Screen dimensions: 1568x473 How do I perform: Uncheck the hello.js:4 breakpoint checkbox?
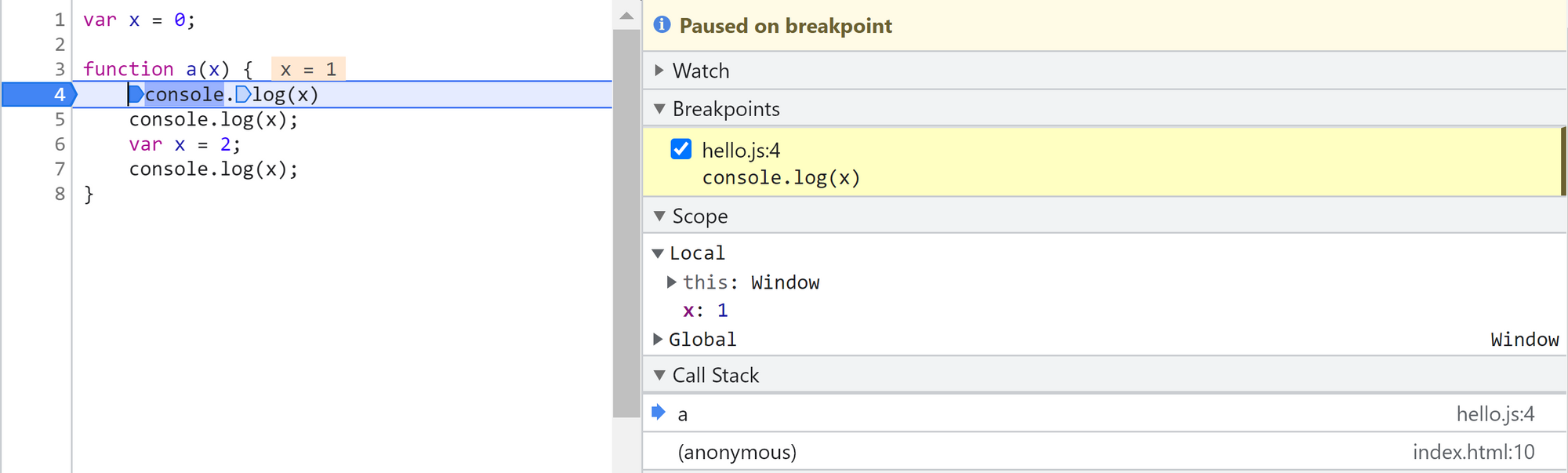click(x=681, y=149)
